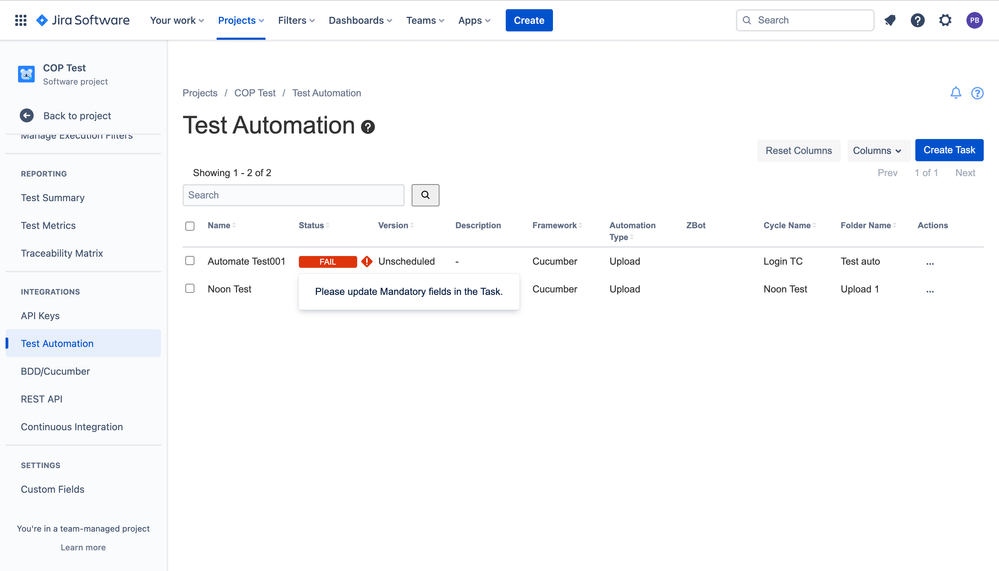Click the bell icon above Create Task

pos(956,93)
